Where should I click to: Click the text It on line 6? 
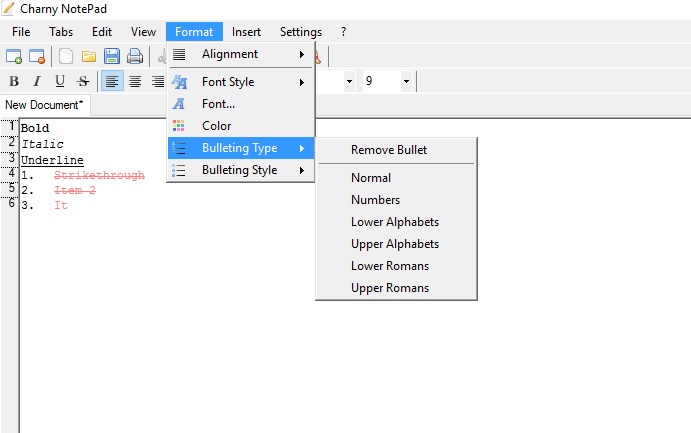pos(61,205)
